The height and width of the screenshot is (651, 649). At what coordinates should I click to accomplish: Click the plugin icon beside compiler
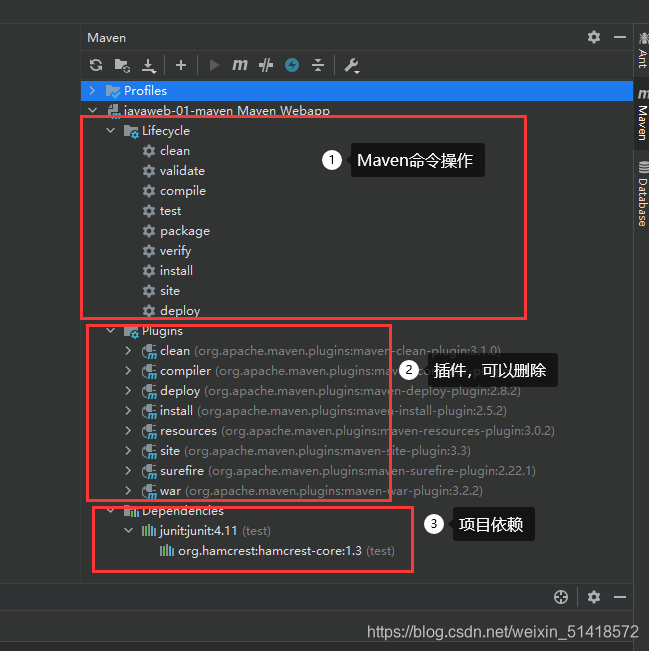coord(149,371)
